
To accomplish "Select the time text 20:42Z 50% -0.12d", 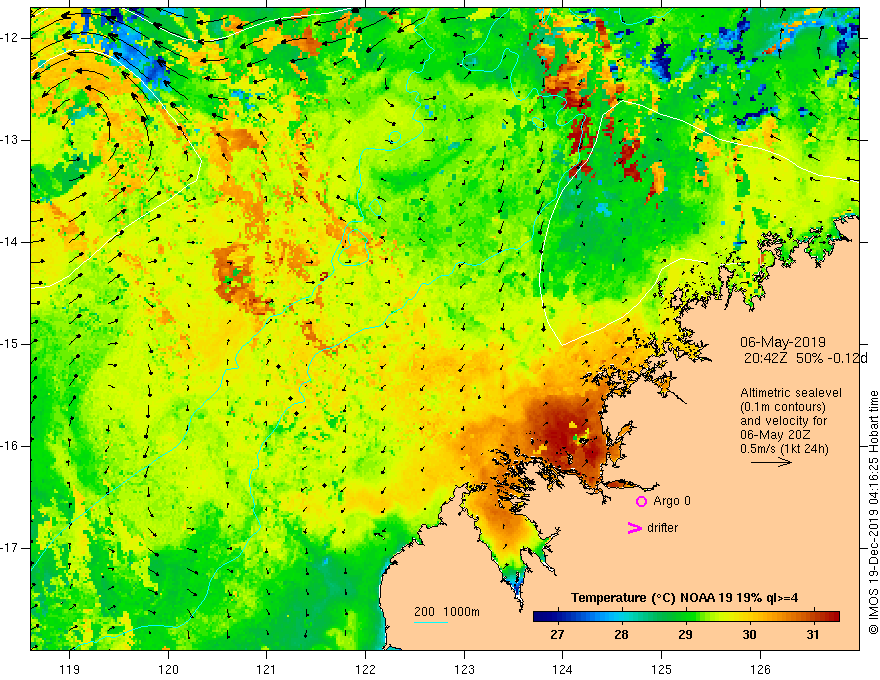I will [806, 358].
